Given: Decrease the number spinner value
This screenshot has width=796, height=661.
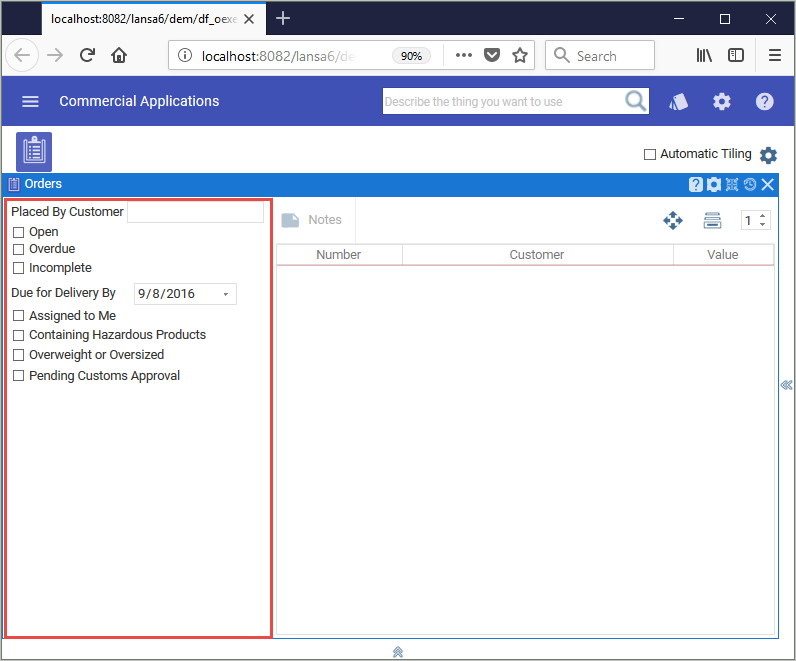Looking at the screenshot, I should click(762, 224).
